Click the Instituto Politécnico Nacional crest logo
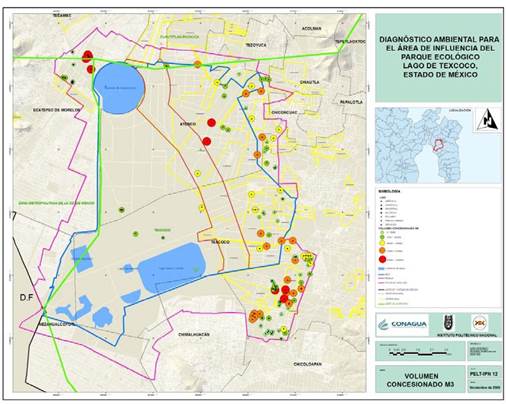Image resolution: width=506 pixels, height=404 pixels. 449,323
